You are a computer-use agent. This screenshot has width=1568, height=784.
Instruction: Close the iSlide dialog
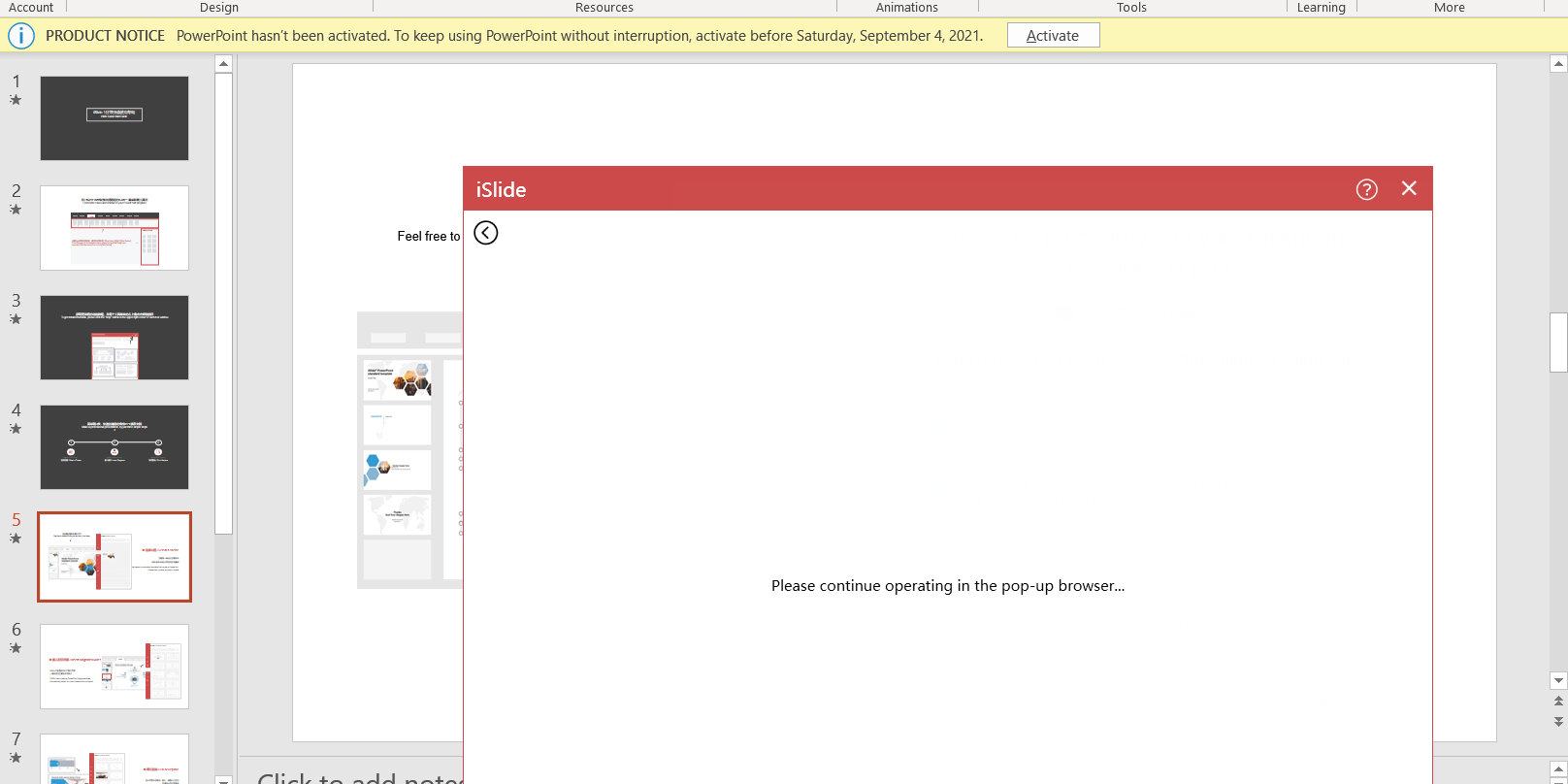pos(1409,188)
